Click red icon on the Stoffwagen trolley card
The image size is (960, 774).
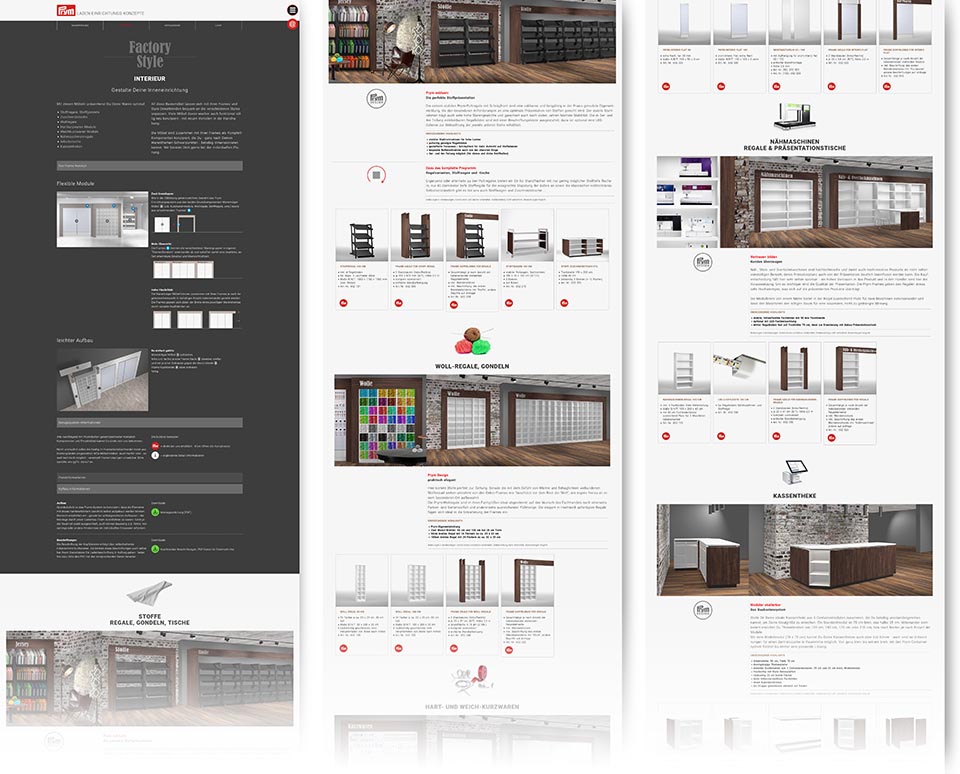pyautogui.click(x=509, y=303)
